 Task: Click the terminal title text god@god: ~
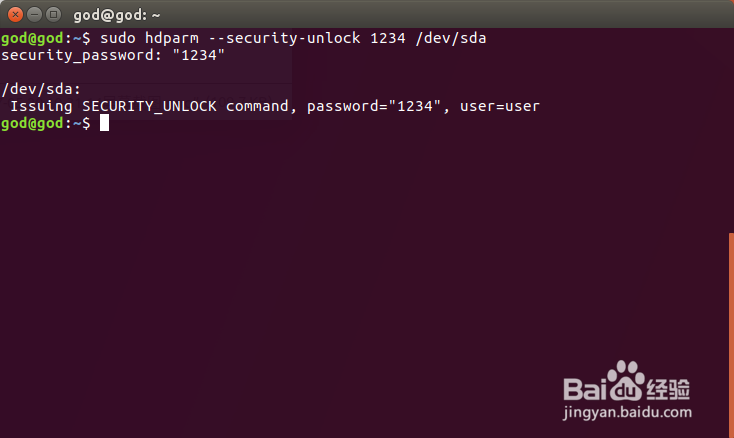point(117,15)
